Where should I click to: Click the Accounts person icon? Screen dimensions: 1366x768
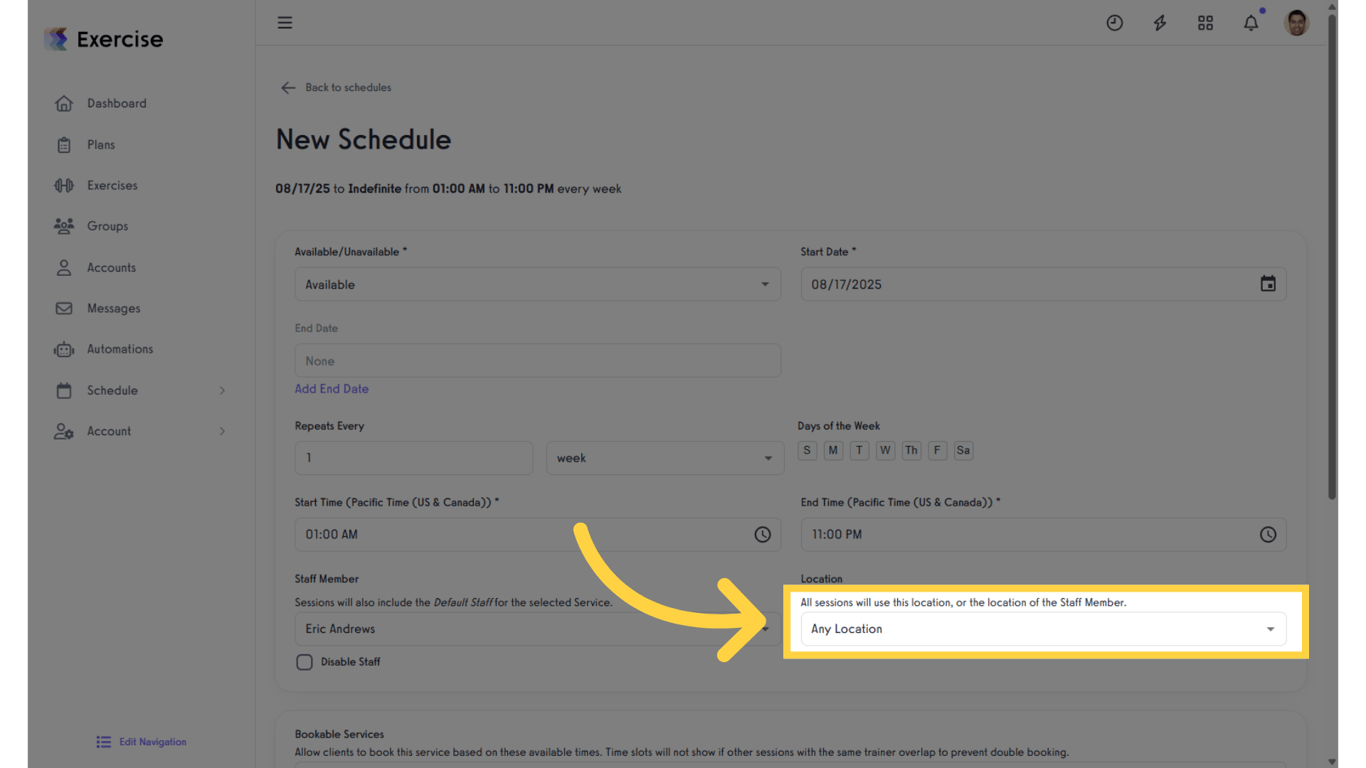(x=64, y=268)
